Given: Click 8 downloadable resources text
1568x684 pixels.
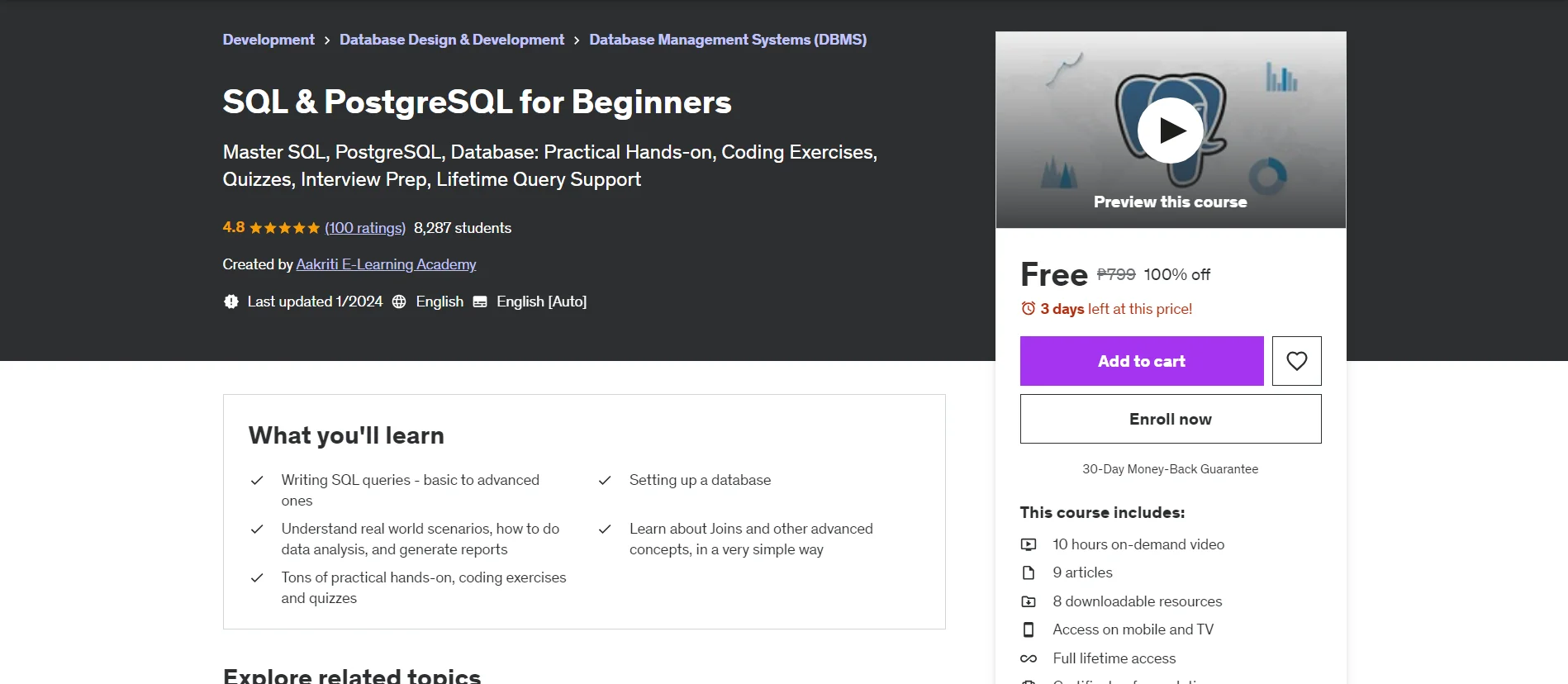Looking at the screenshot, I should tap(1137, 601).
